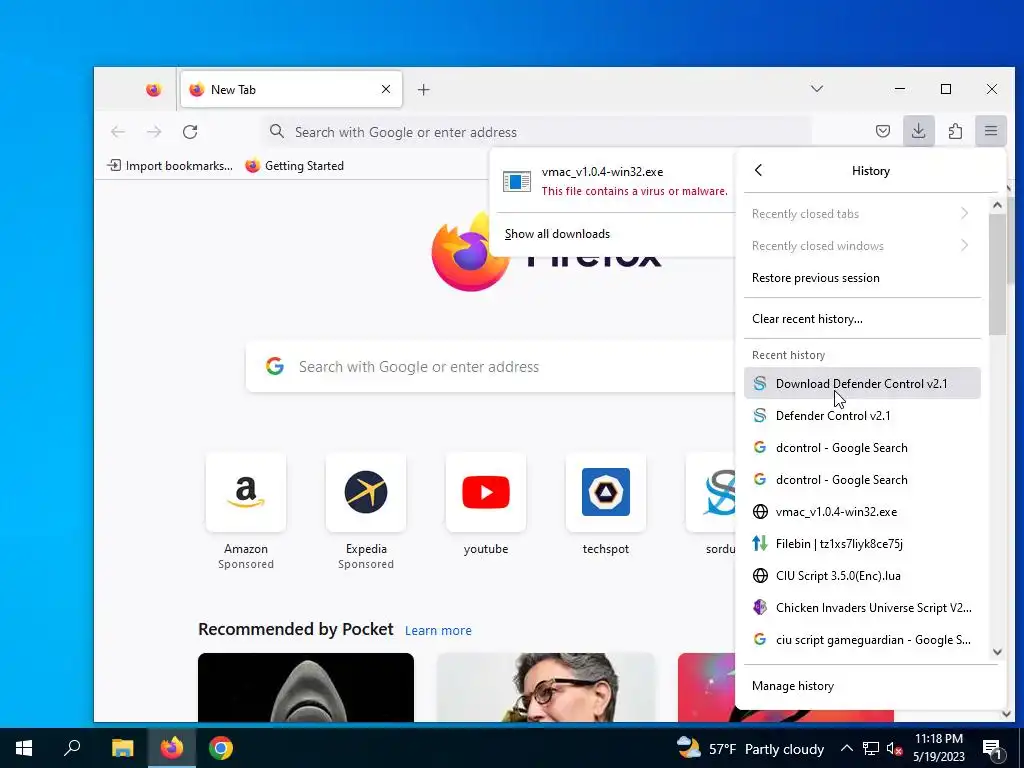This screenshot has height=768, width=1024.
Task: Launch Chrome from taskbar
Action: [x=221, y=748]
